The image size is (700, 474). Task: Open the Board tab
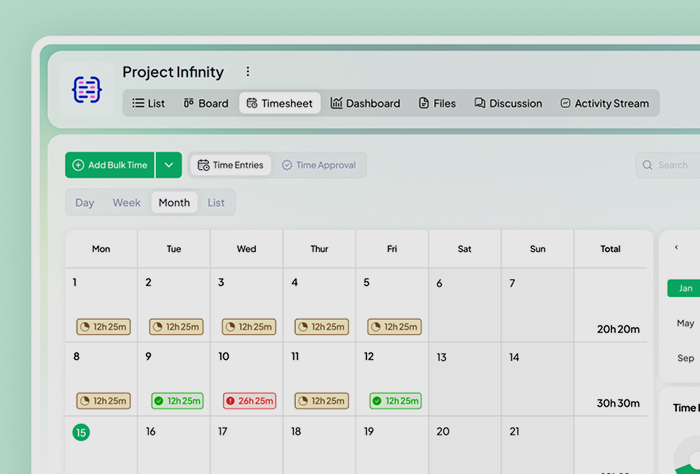tap(206, 103)
